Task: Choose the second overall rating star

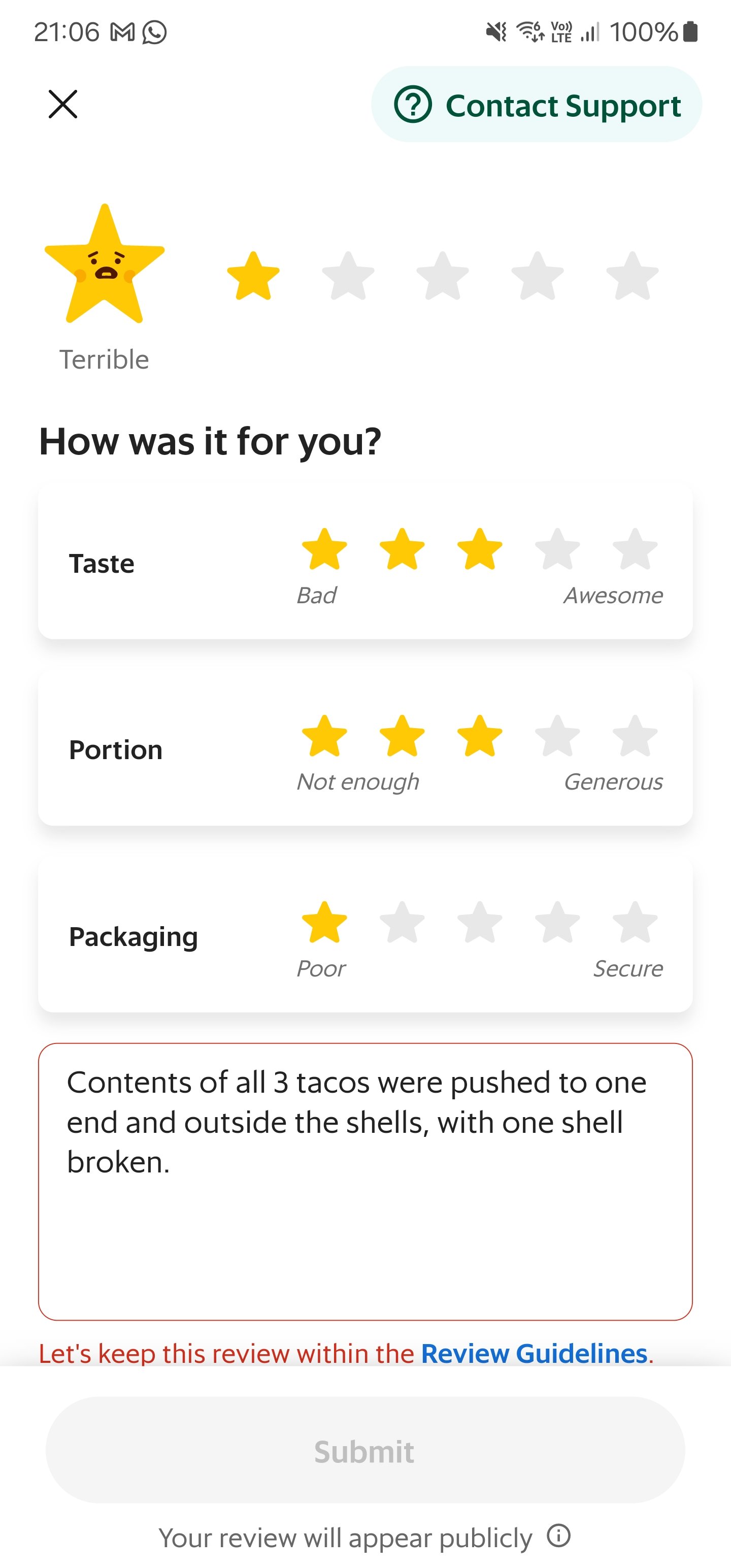Action: point(348,276)
